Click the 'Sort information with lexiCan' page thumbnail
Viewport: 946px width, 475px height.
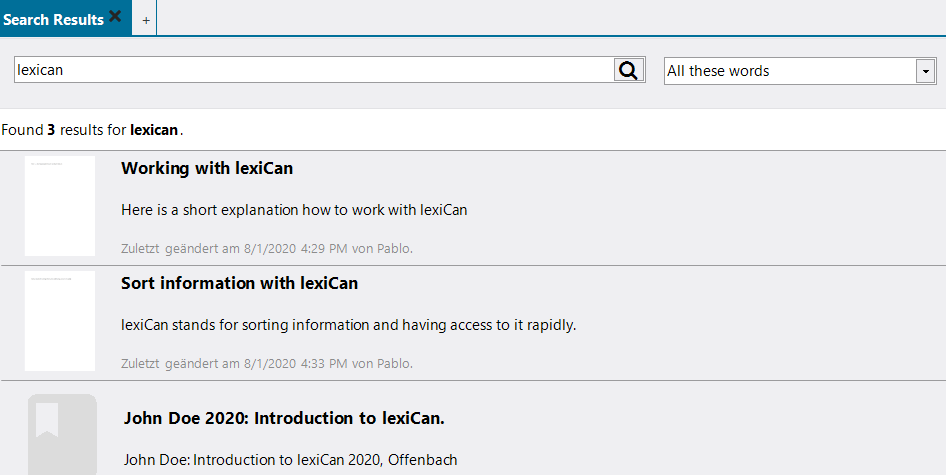(x=60, y=321)
